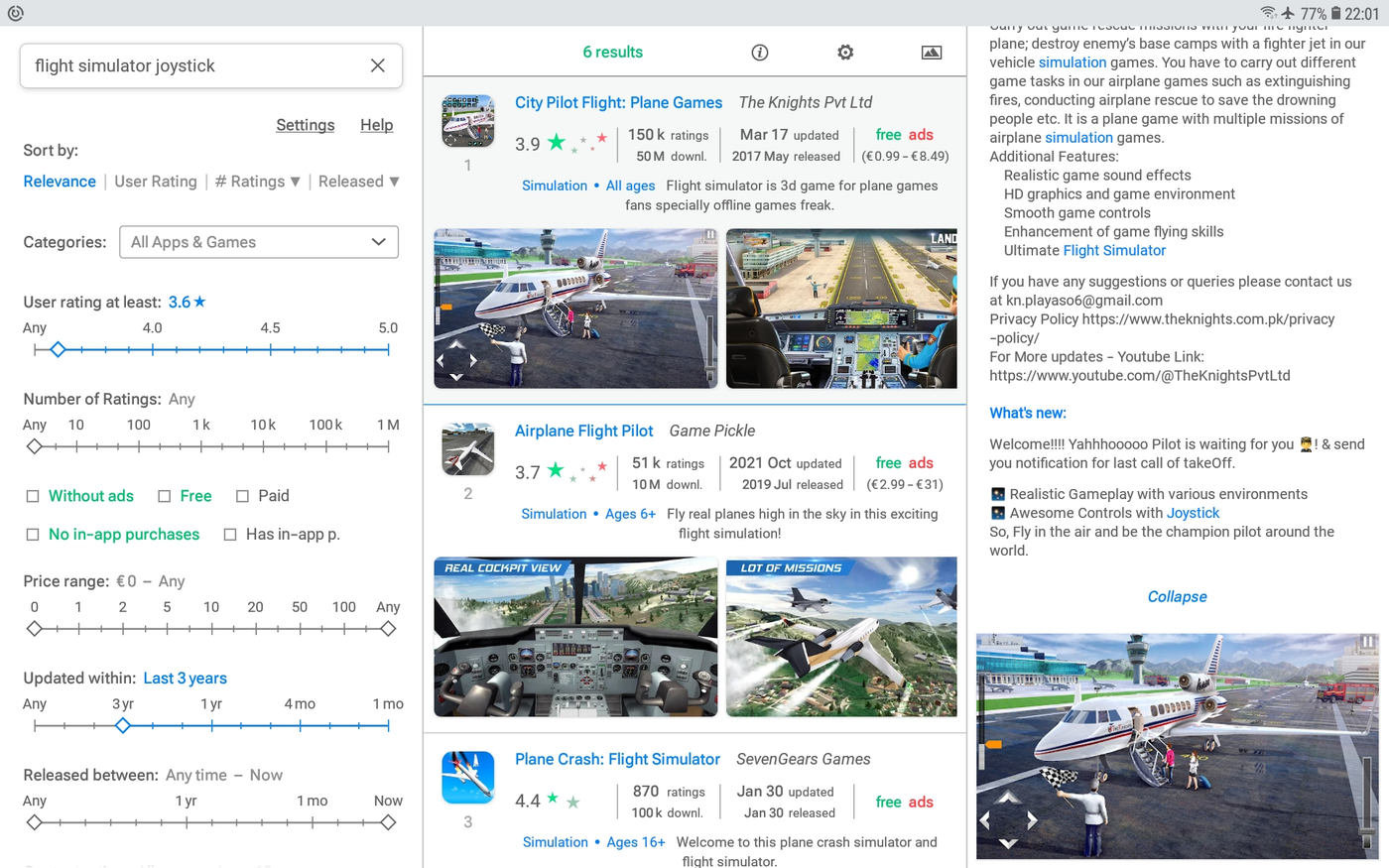Click the app logo in the corner

(x=15, y=13)
